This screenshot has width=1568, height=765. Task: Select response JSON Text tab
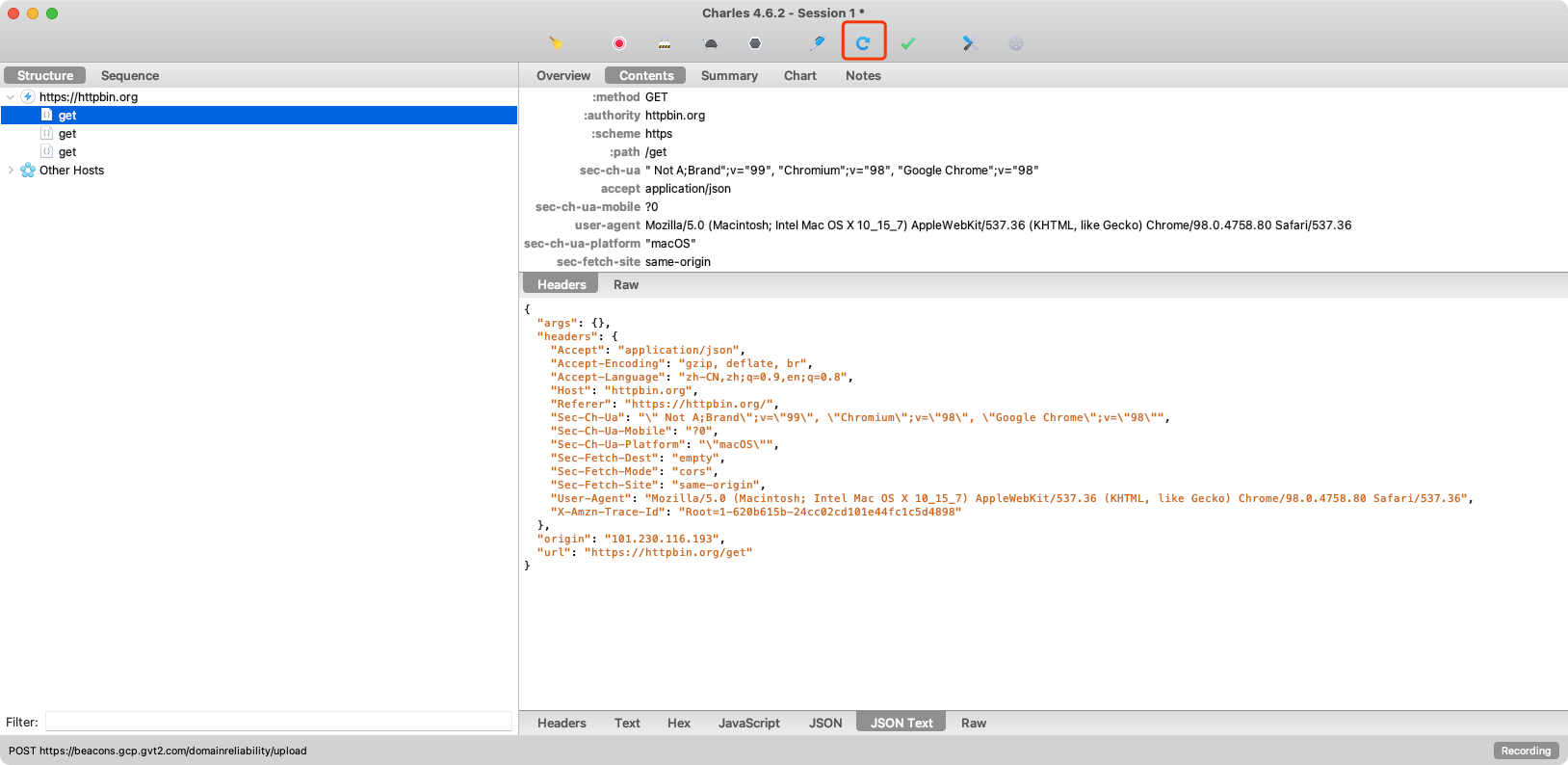[902, 723]
